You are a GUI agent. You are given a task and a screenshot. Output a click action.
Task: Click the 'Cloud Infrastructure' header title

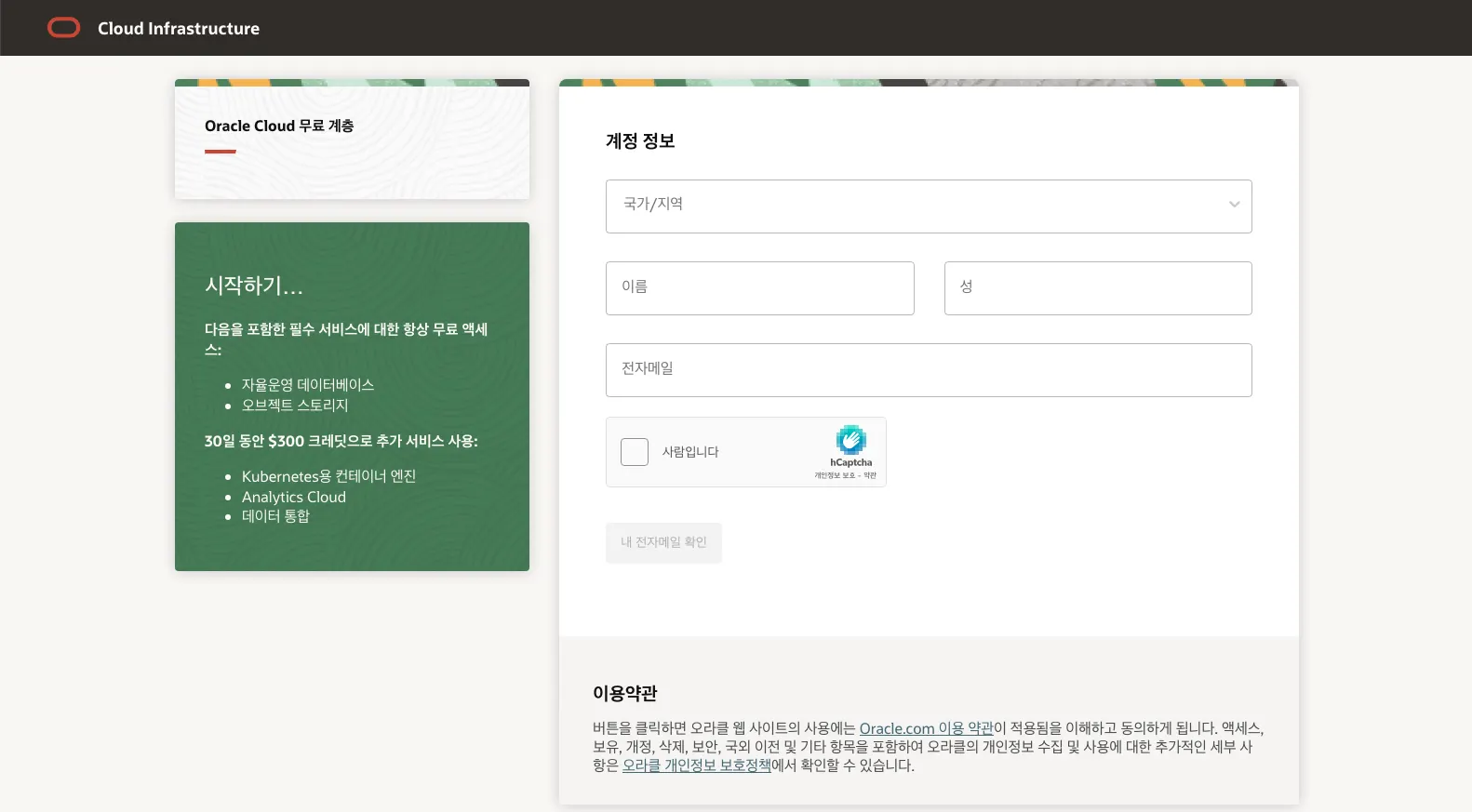tap(179, 29)
